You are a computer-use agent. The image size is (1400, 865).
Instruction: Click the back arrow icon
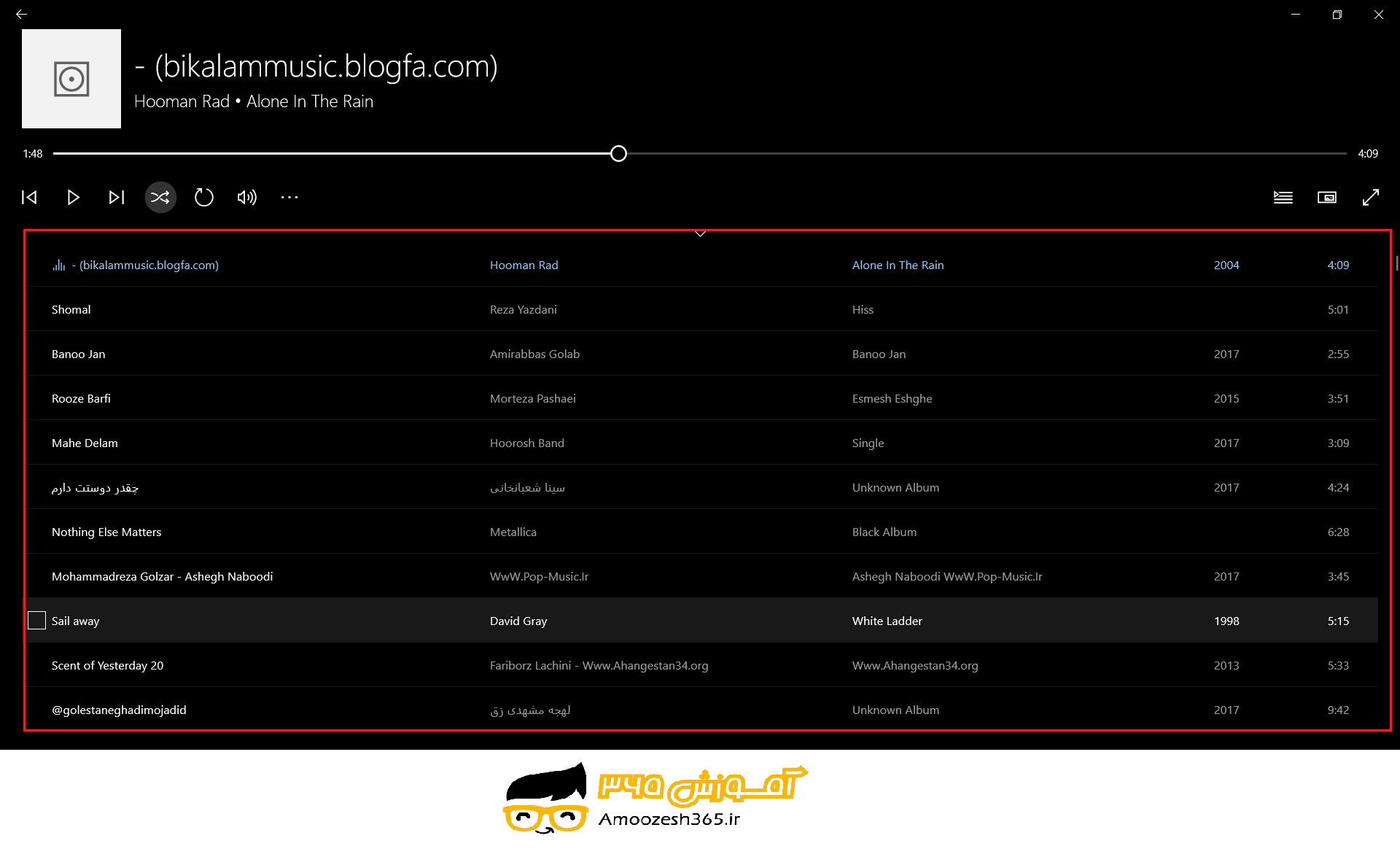click(x=21, y=14)
